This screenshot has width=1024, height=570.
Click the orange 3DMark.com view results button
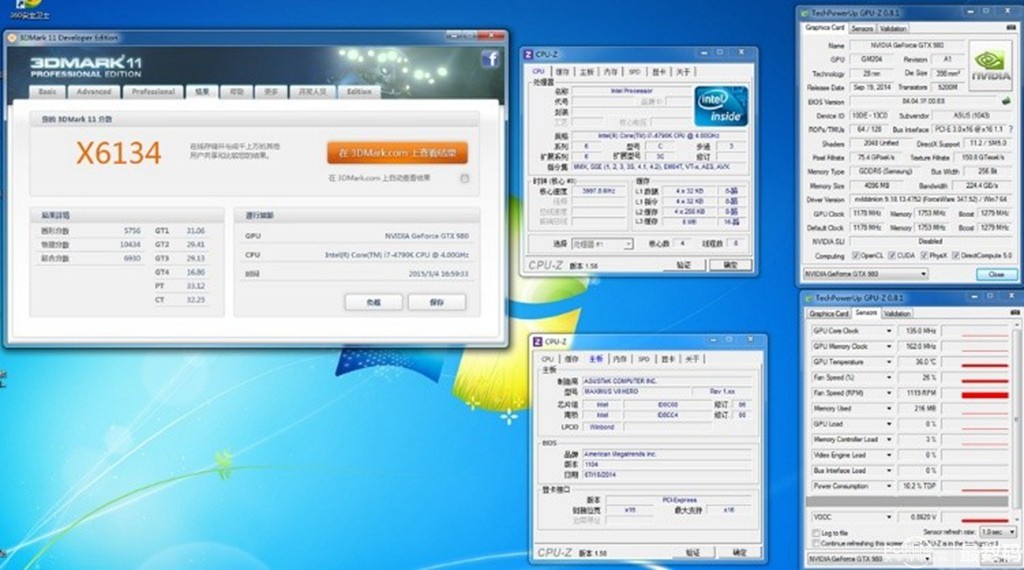[397, 153]
